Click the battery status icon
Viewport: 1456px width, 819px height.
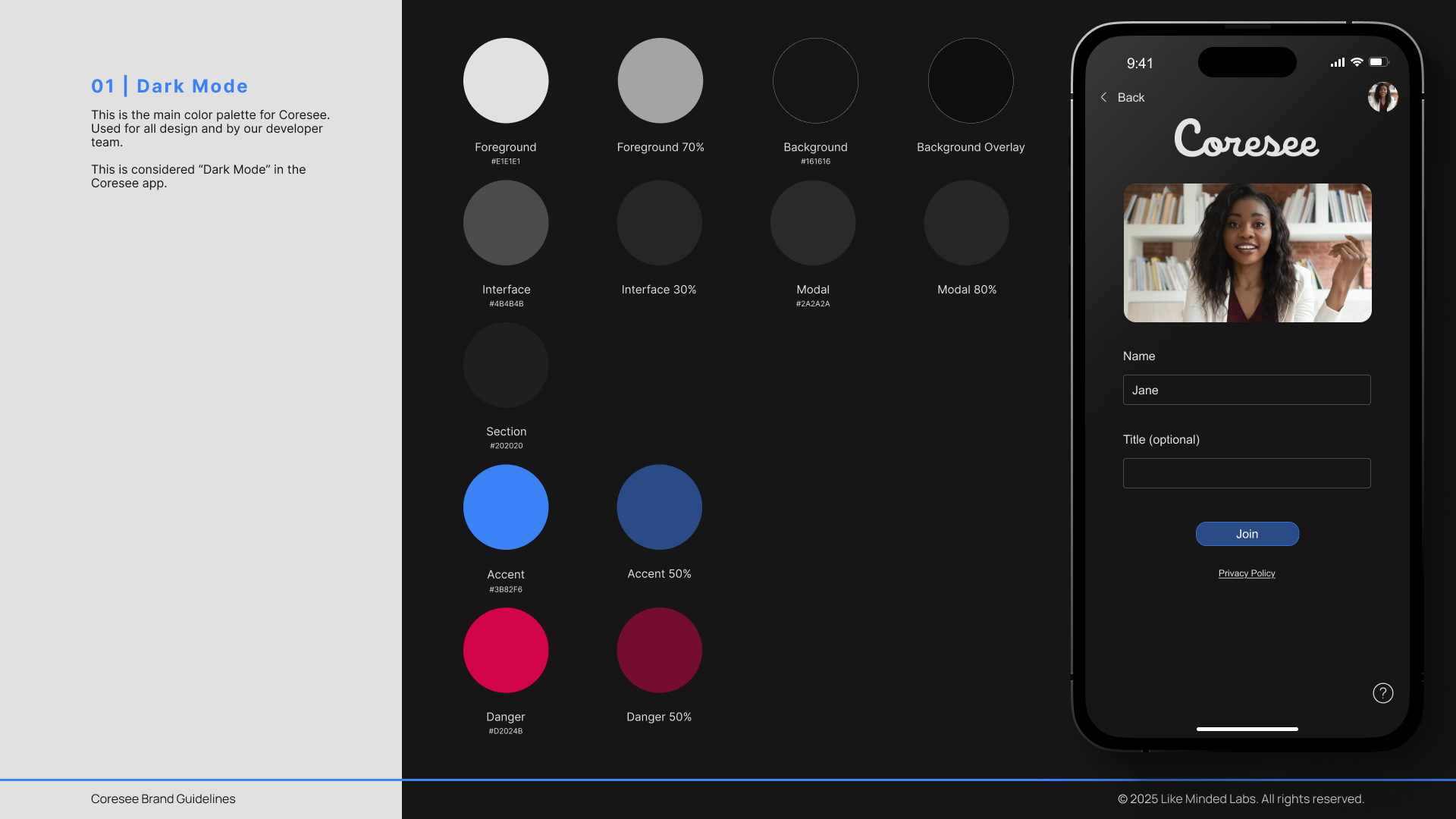1378,62
